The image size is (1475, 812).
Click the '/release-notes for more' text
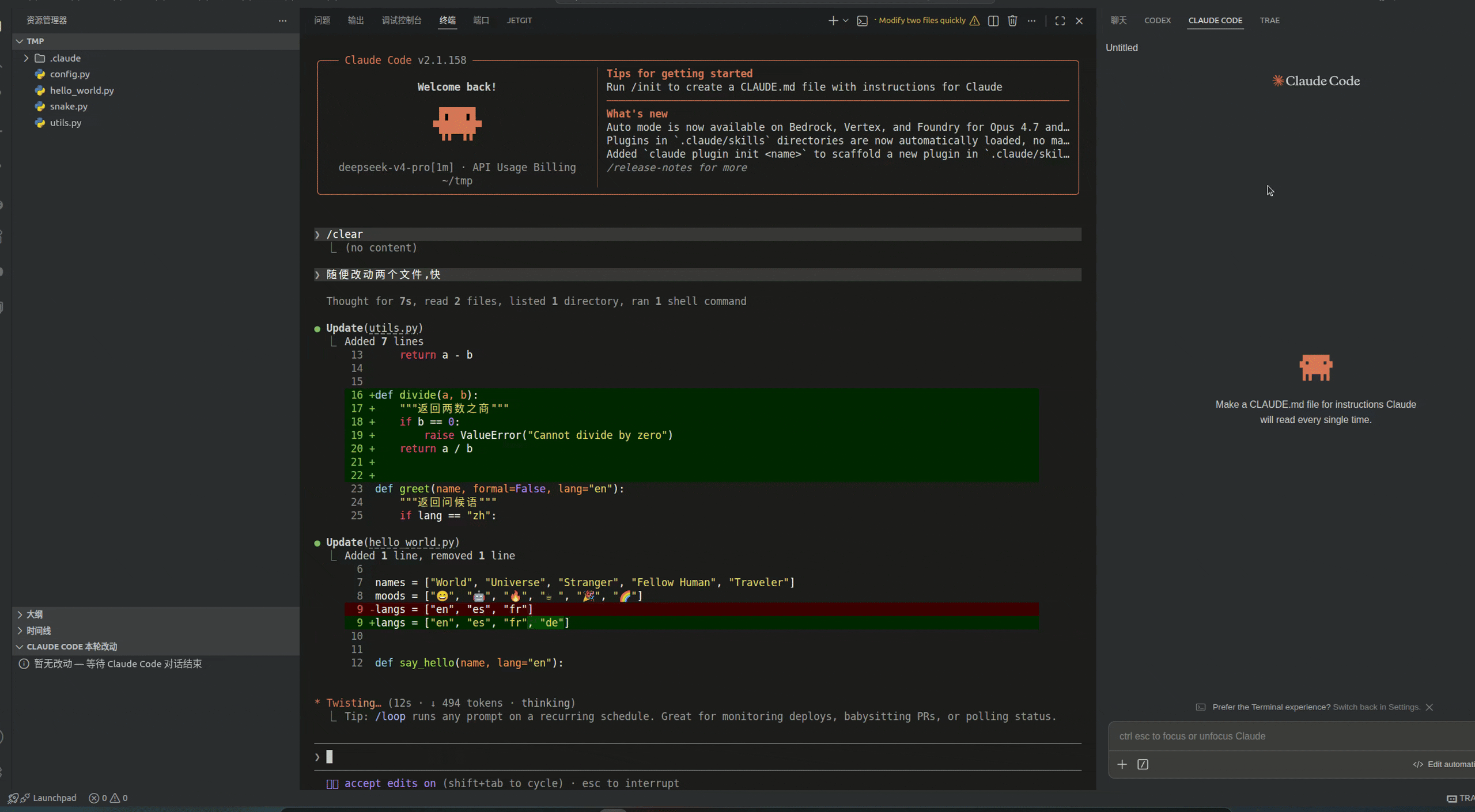tap(676, 168)
